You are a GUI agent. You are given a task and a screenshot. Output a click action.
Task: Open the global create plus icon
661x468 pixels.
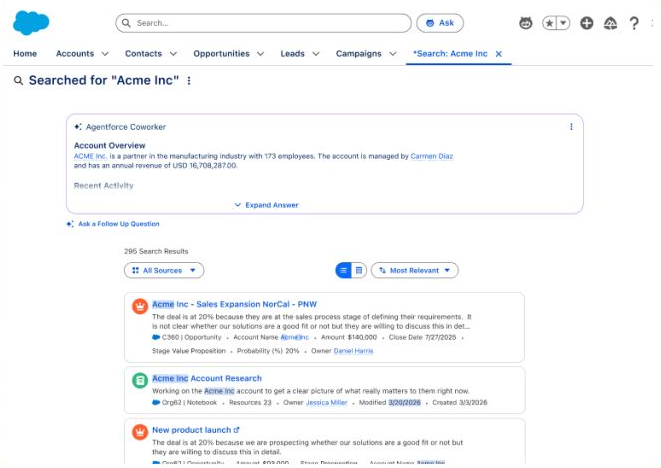click(586, 23)
